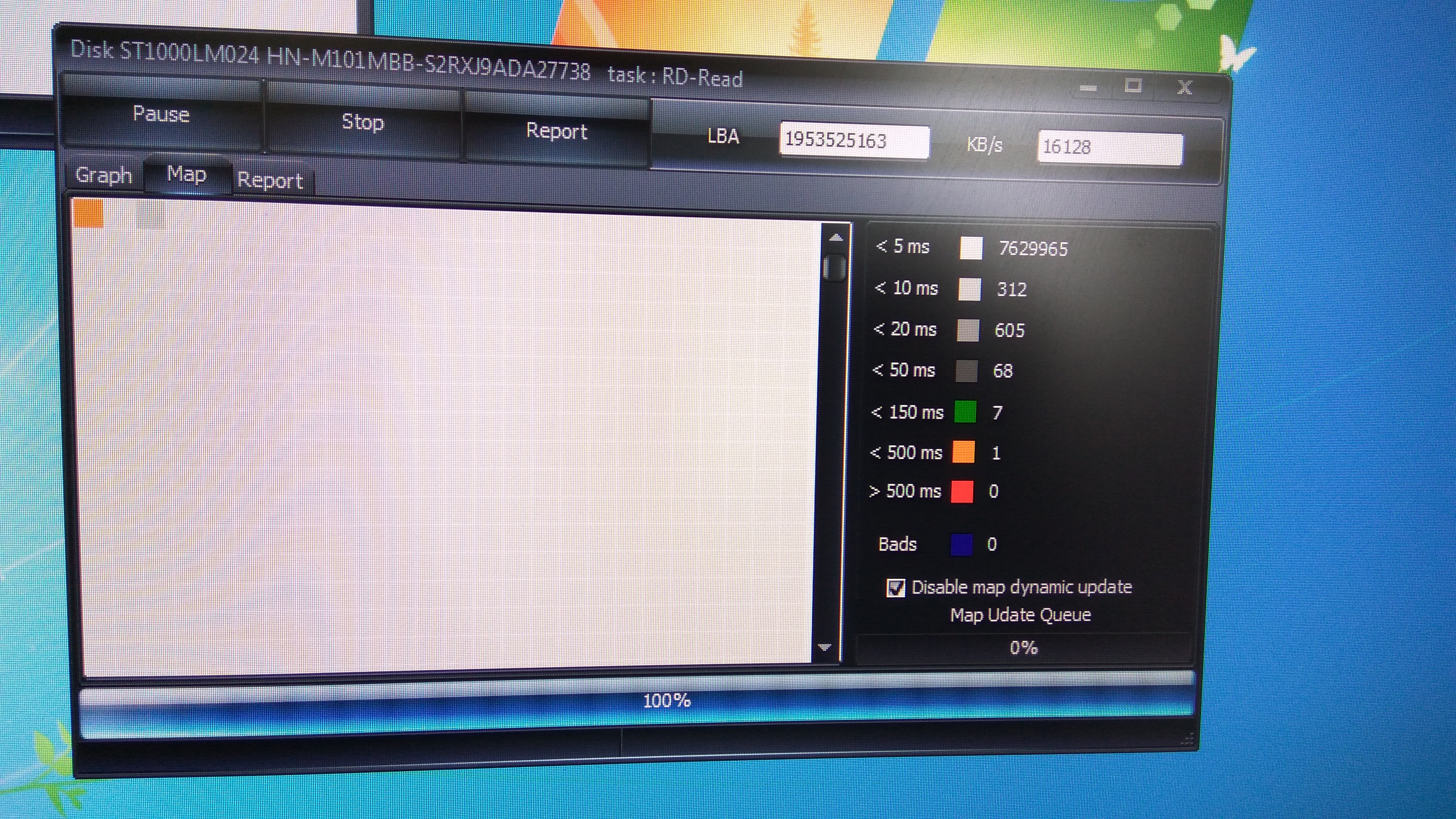1456x819 pixels.
Task: Click the map scrollbar up arrow
Action: pos(836,239)
